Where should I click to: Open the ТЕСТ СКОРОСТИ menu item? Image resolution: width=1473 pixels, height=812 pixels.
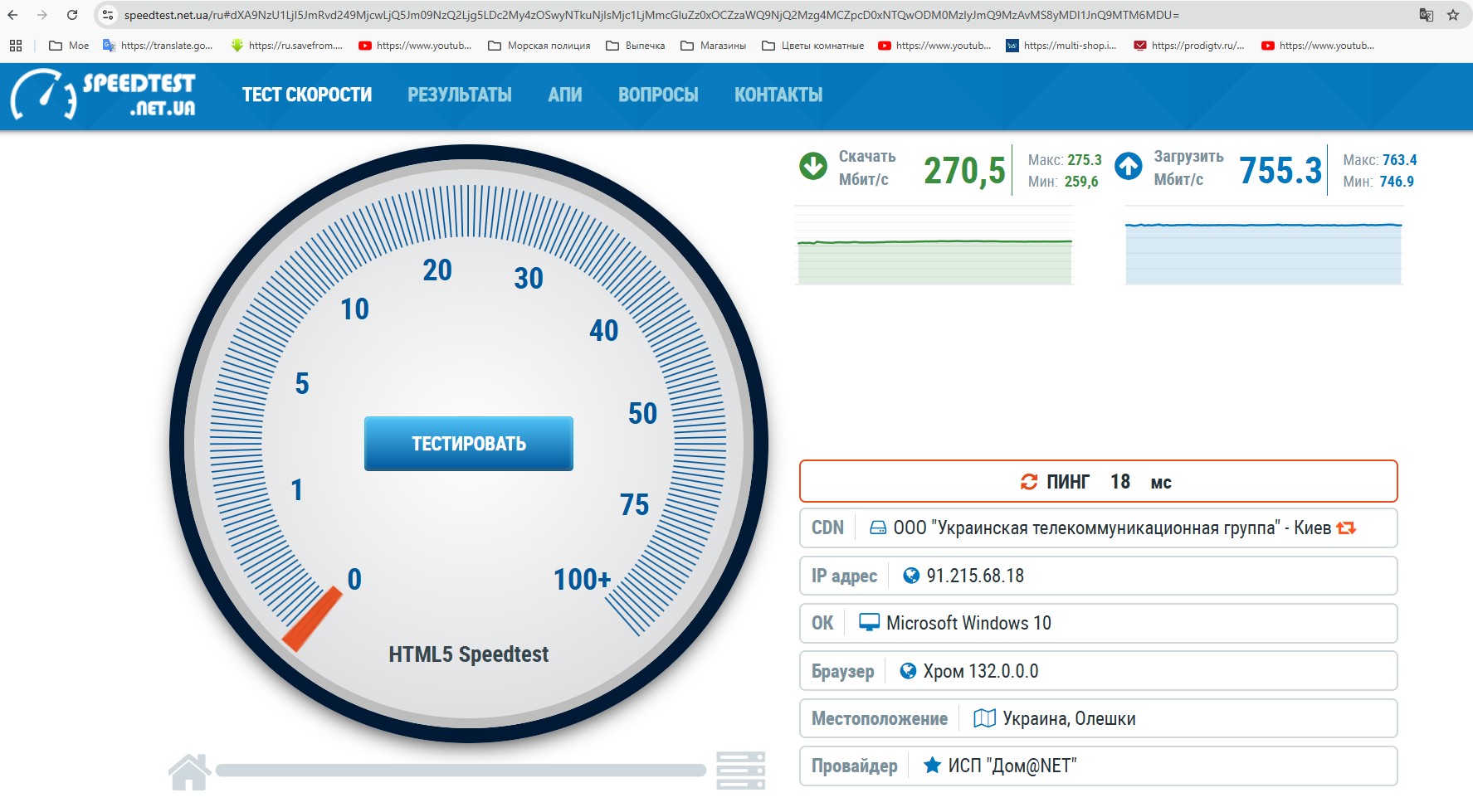tap(307, 95)
